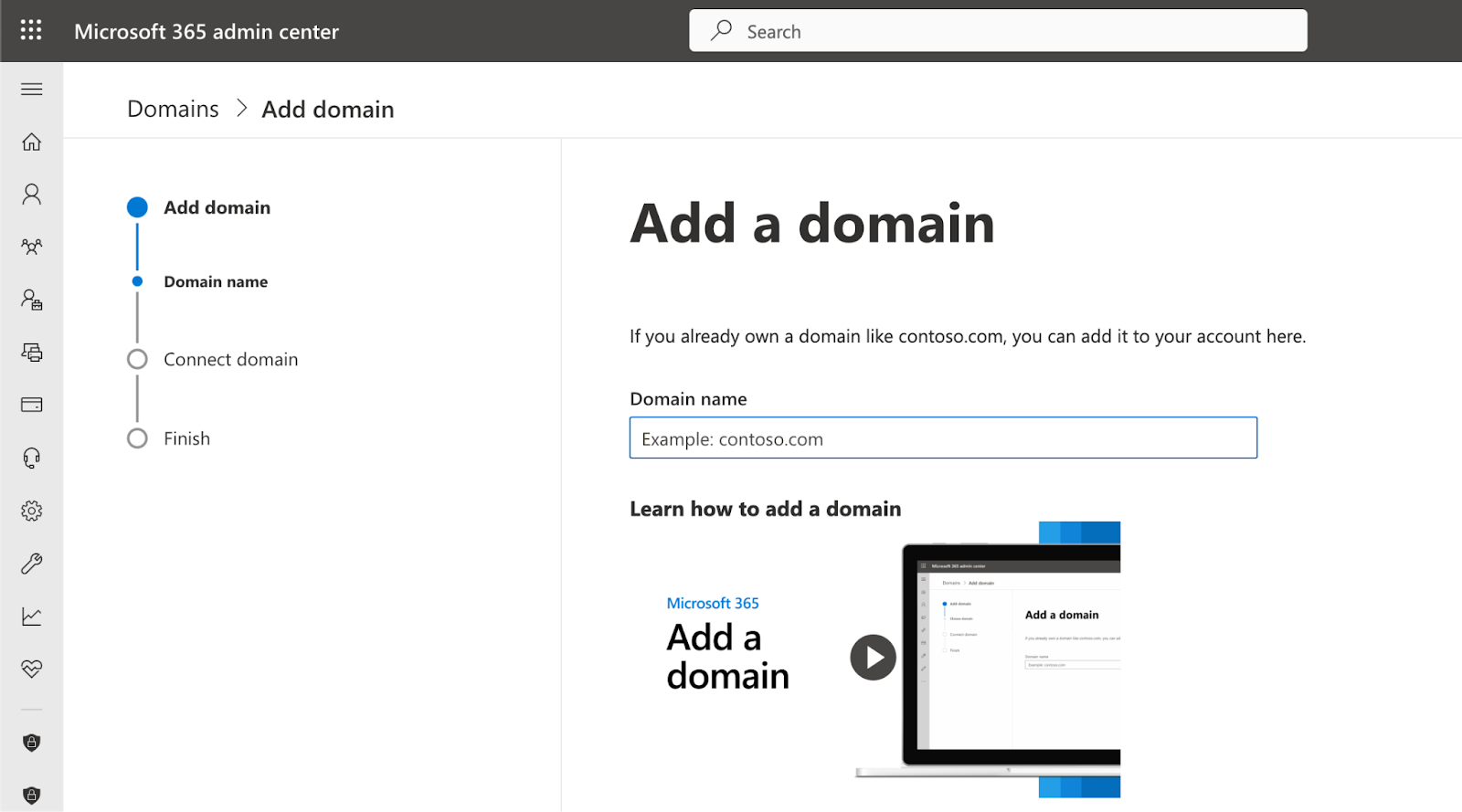The height and width of the screenshot is (812, 1462).
Task: Open Health via the heart icon
Action: point(32,669)
